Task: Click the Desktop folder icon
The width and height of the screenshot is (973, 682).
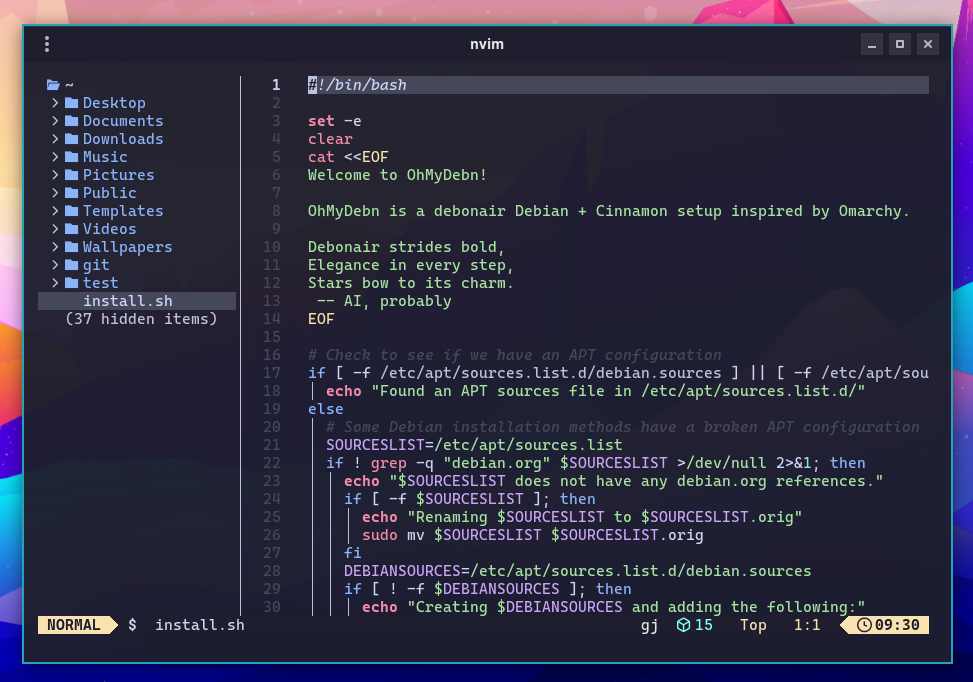Action: pyautogui.click(x=72, y=102)
